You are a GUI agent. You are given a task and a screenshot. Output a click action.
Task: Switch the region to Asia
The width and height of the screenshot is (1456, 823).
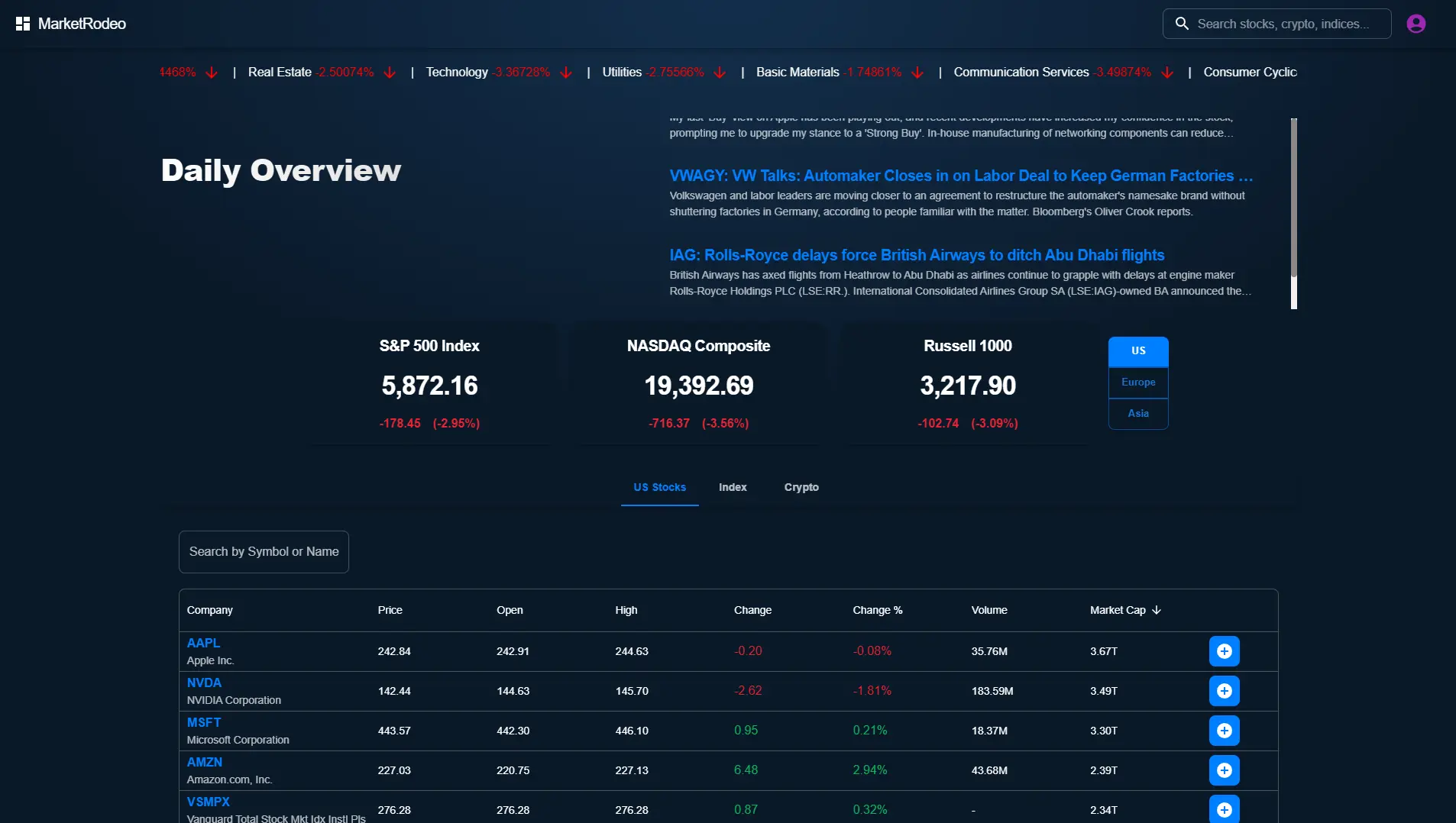click(x=1138, y=414)
